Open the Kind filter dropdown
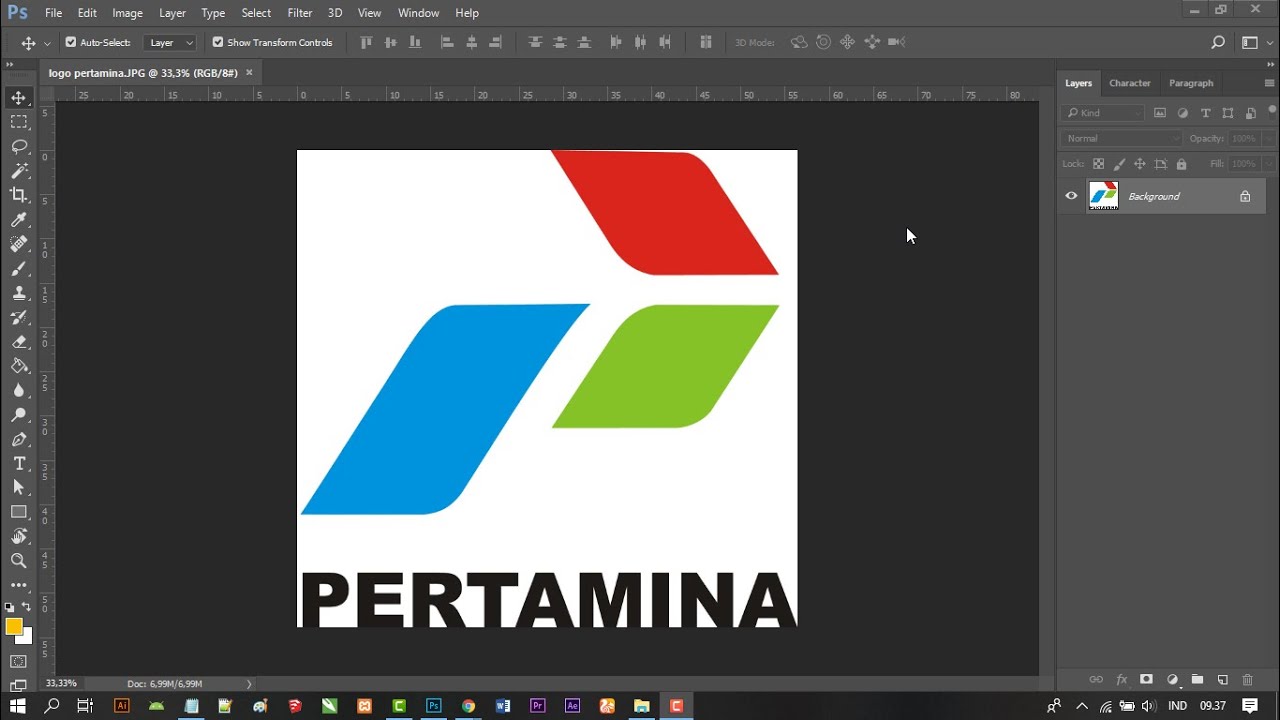Image resolution: width=1280 pixels, height=720 pixels. [x=1104, y=113]
